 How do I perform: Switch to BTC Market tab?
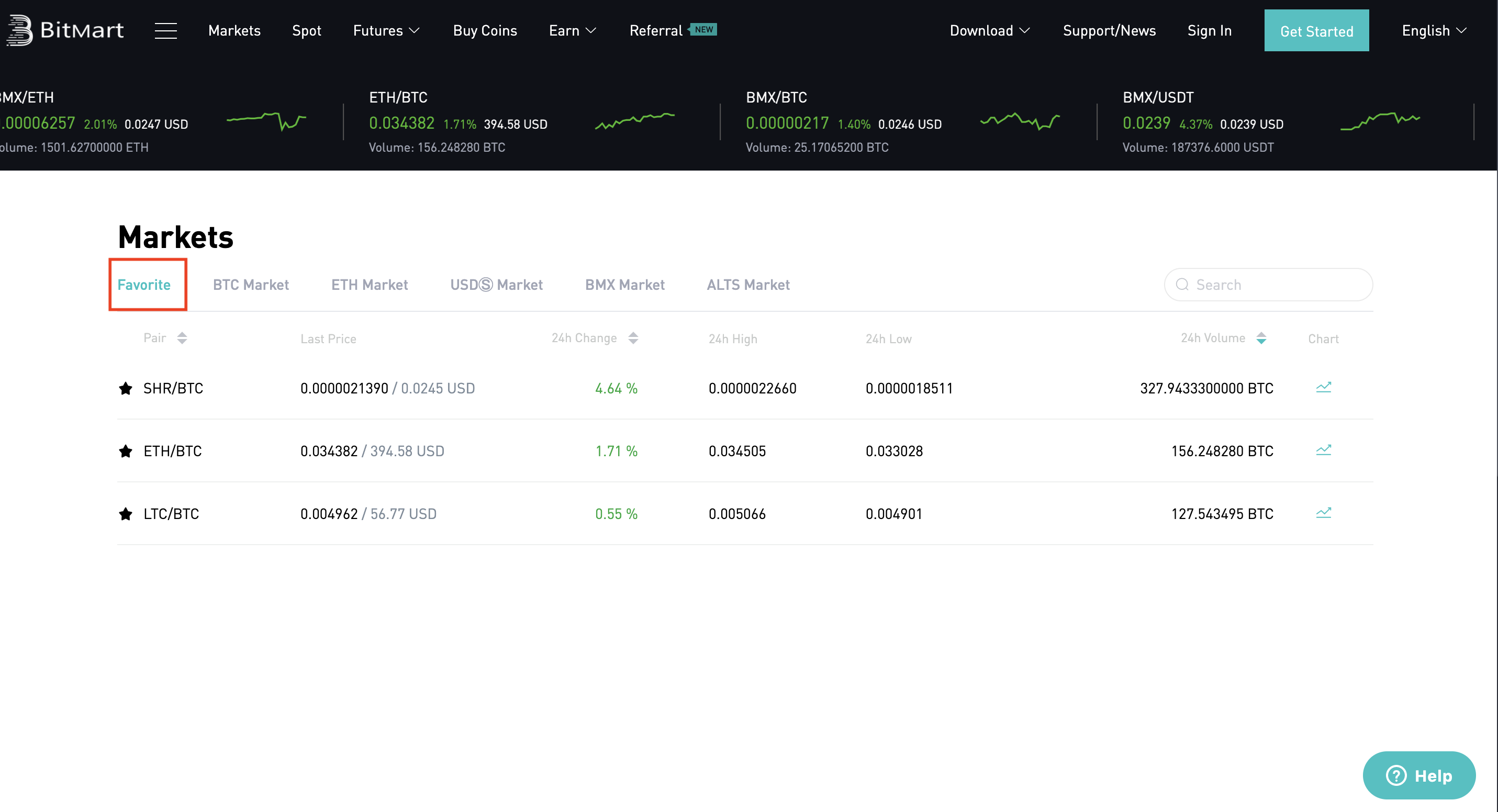(251, 285)
